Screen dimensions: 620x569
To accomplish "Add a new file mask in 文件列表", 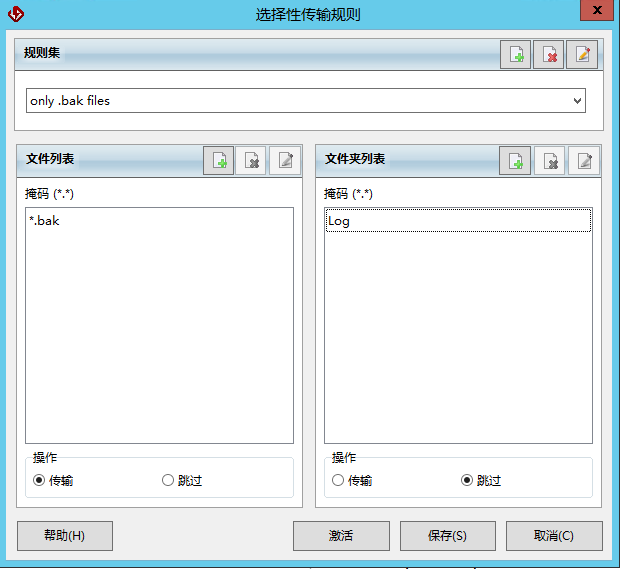I will 219,160.
